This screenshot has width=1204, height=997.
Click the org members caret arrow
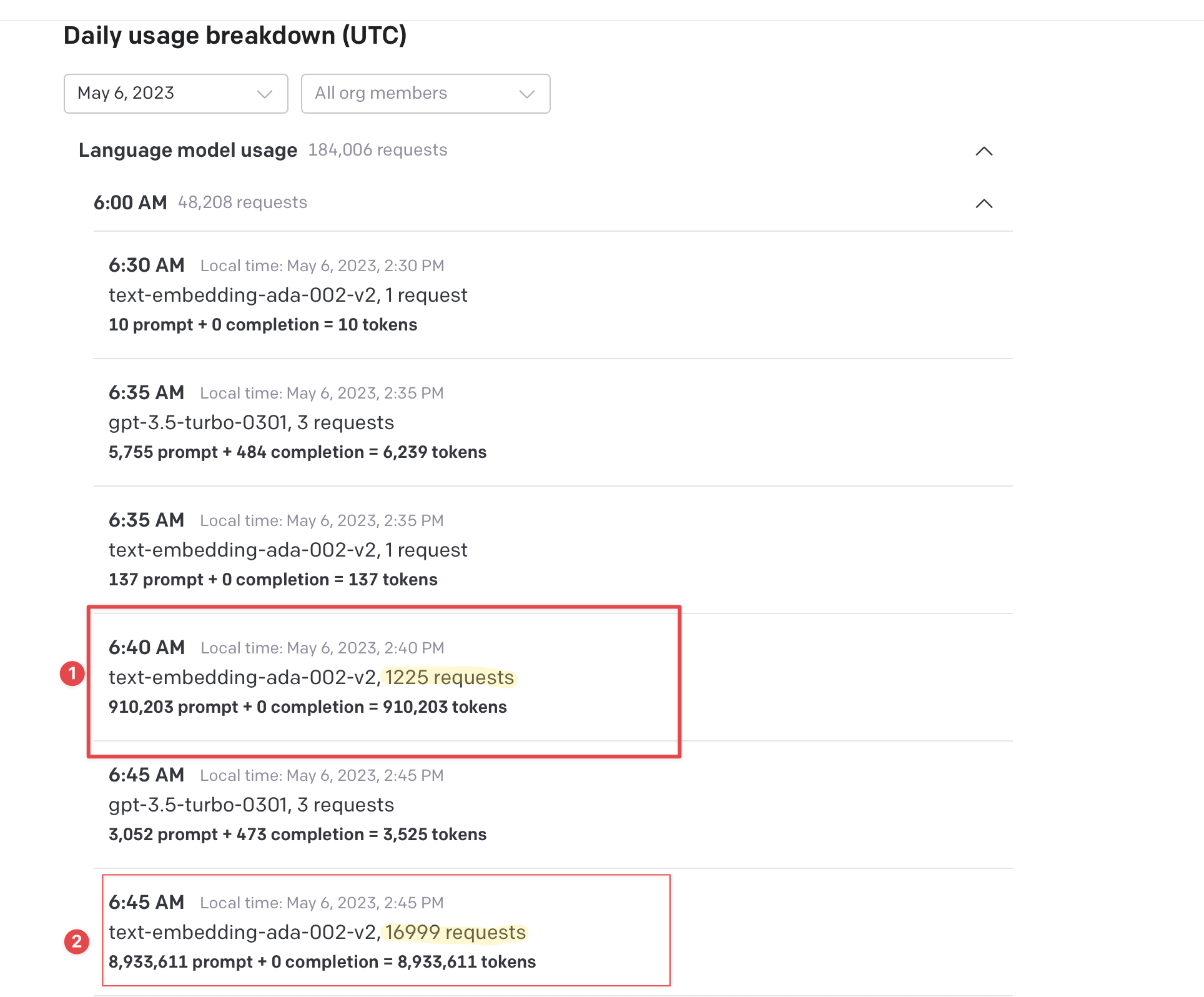(x=526, y=94)
